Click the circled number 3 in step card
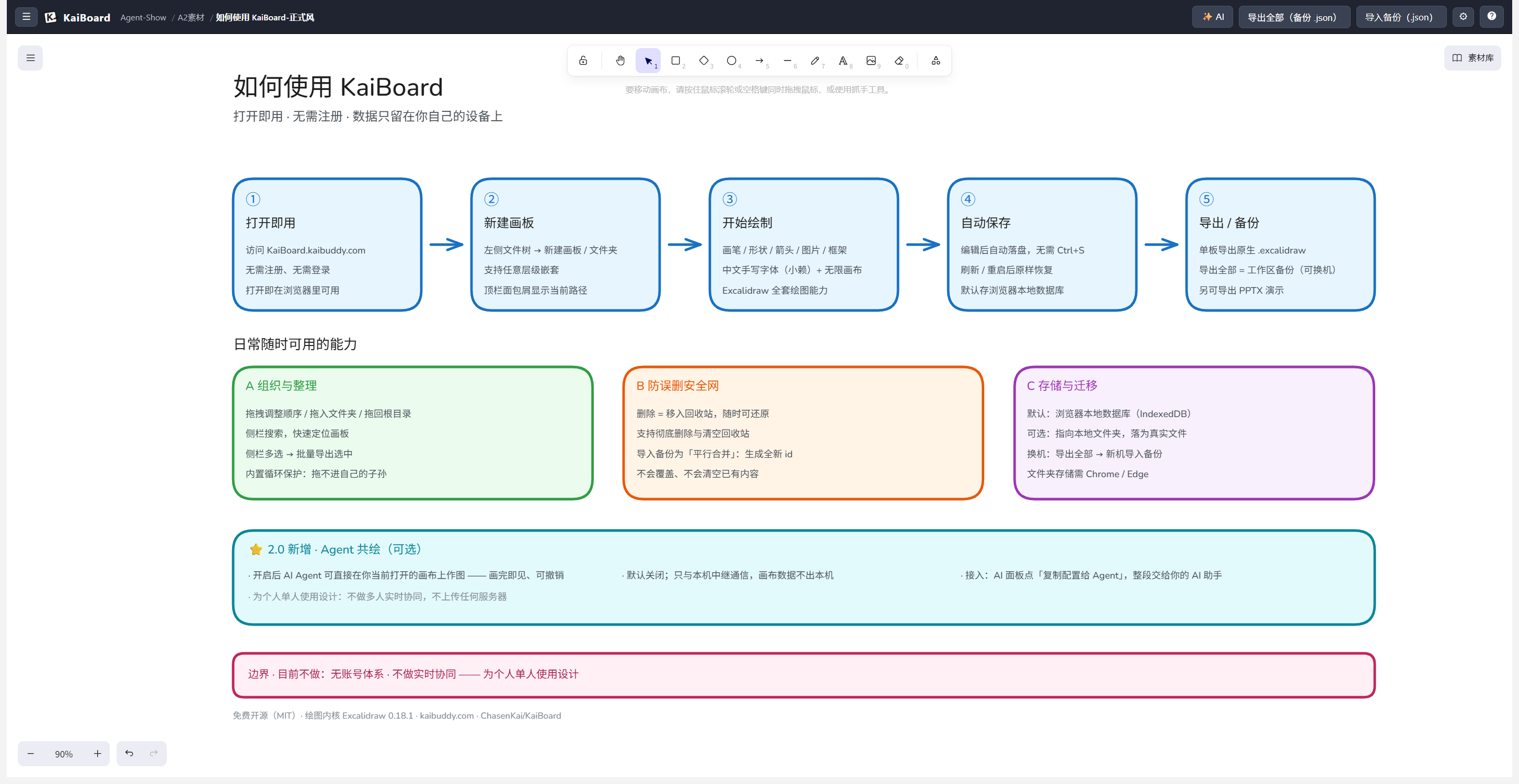 [729, 199]
